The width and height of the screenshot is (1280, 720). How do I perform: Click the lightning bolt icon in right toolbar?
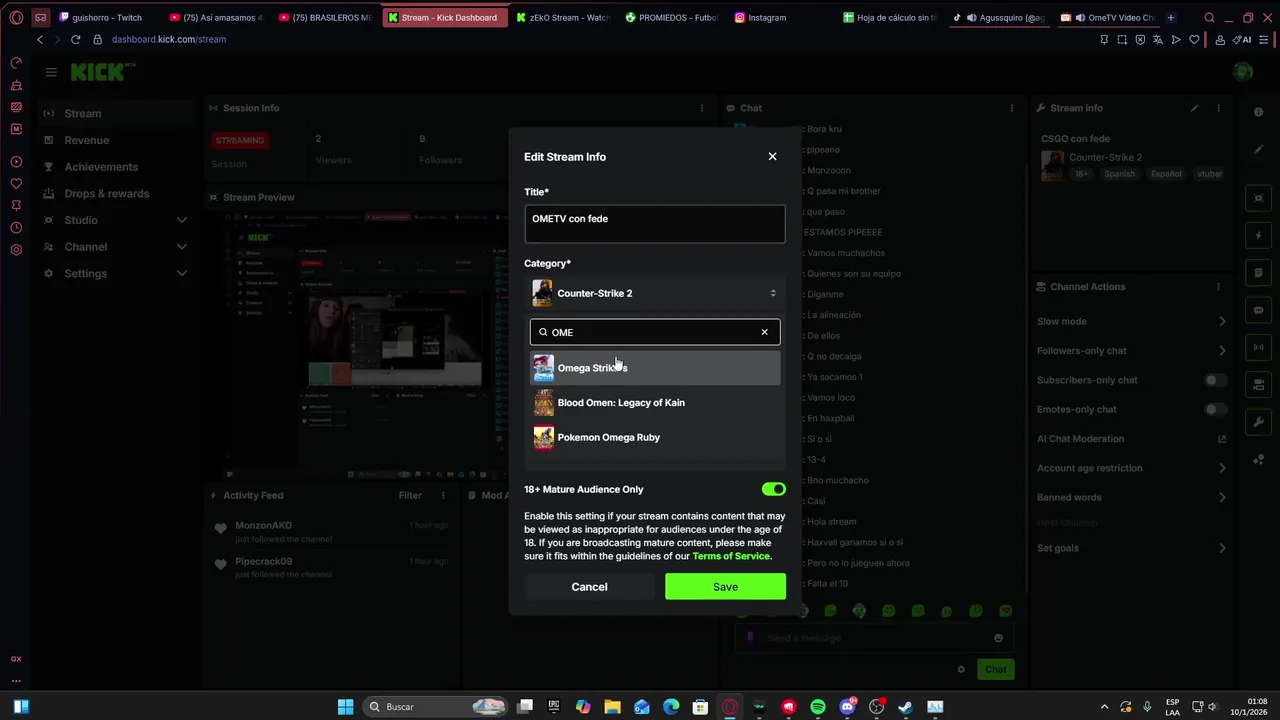click(1259, 236)
